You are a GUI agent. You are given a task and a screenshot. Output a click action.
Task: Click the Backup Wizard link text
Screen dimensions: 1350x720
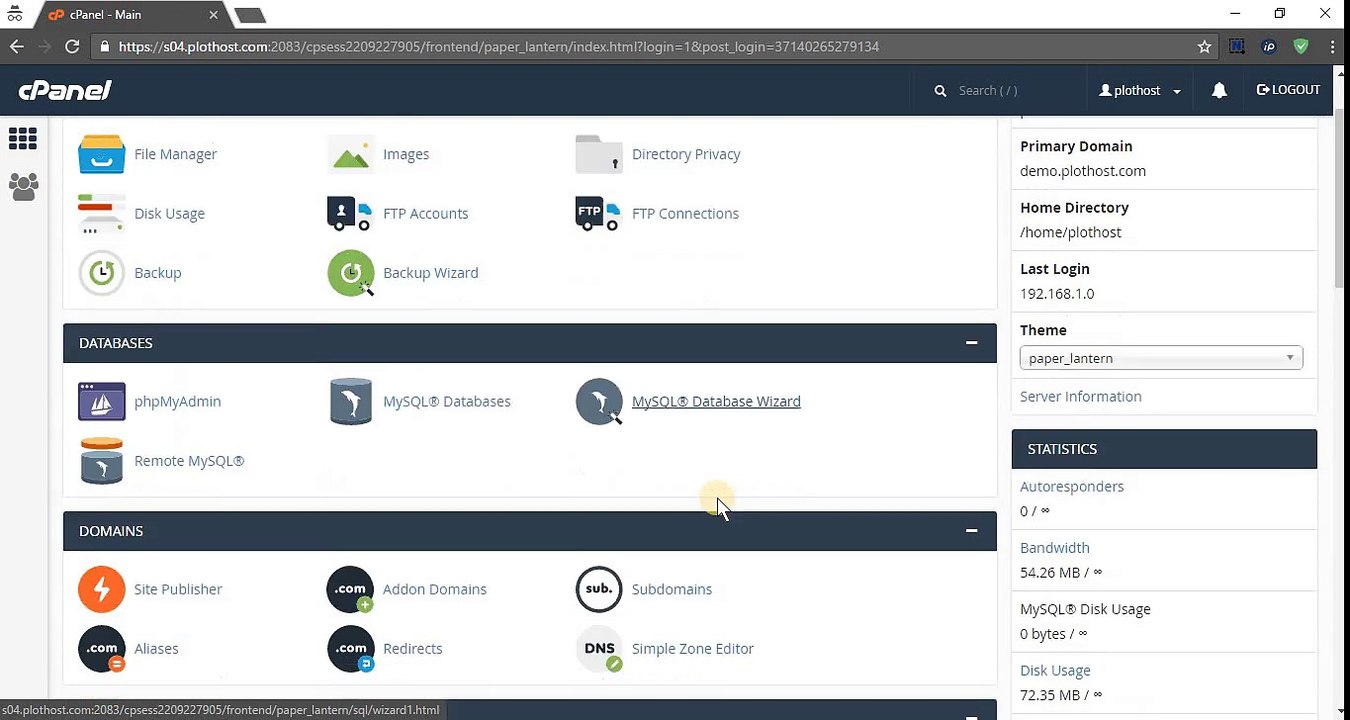(x=430, y=272)
